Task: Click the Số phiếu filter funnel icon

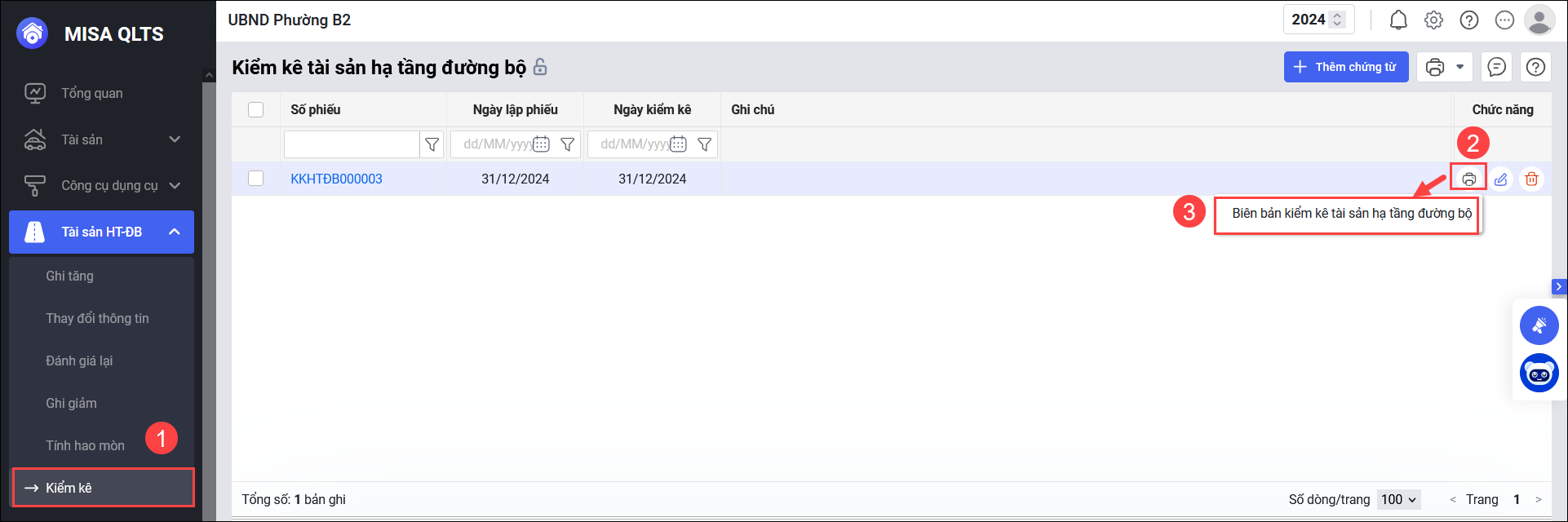Action: (432, 144)
